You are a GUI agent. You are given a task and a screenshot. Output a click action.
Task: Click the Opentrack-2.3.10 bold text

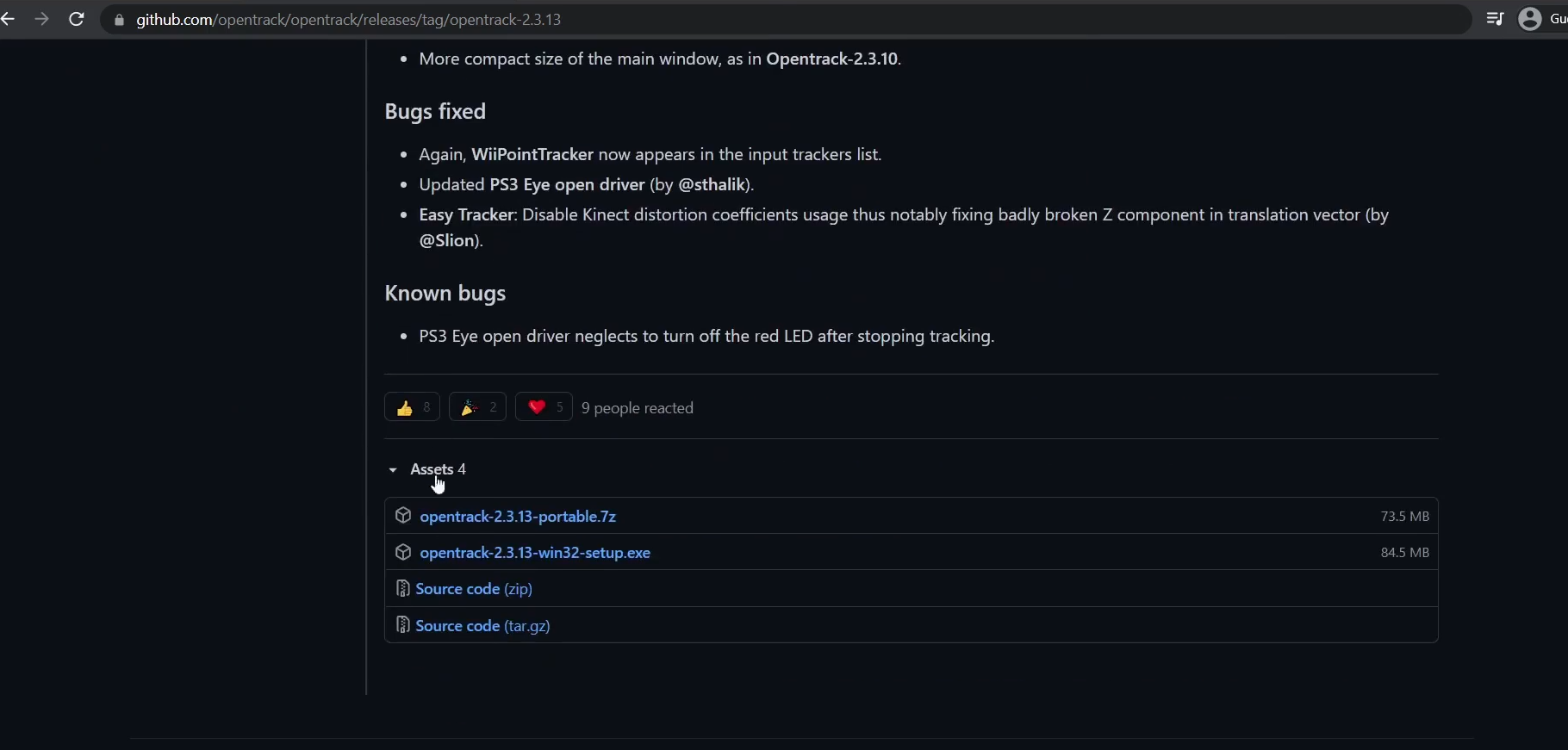click(831, 59)
